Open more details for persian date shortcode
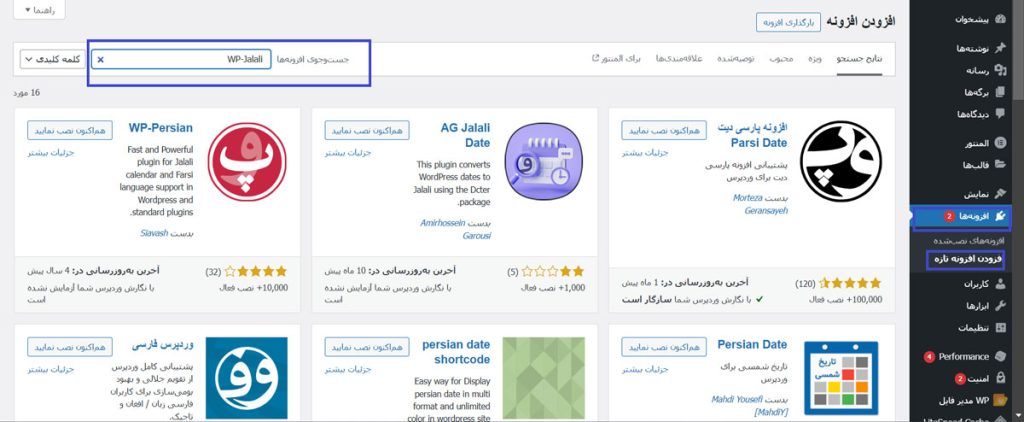The width and height of the screenshot is (1024, 422). 348,370
